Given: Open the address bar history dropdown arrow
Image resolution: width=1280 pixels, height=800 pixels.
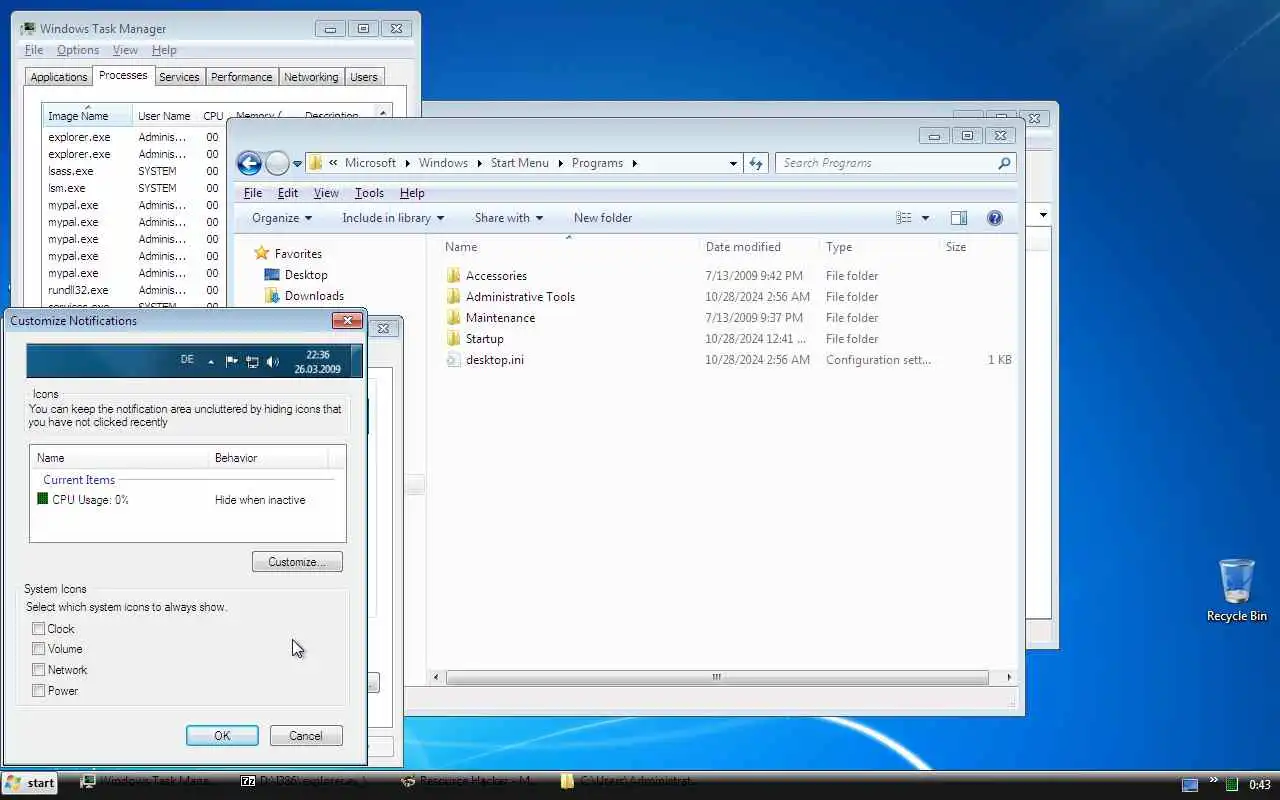Looking at the screenshot, I should pos(733,163).
